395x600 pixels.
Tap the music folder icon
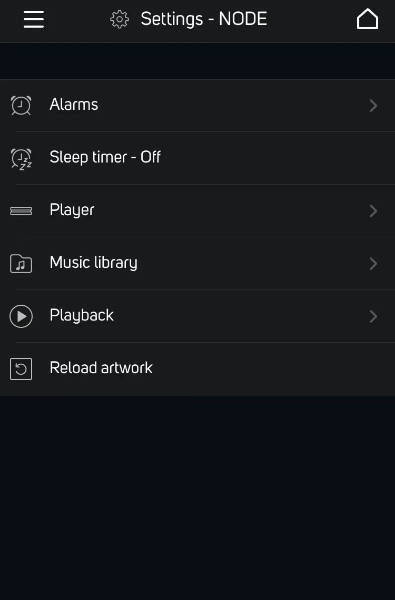pos(21,264)
